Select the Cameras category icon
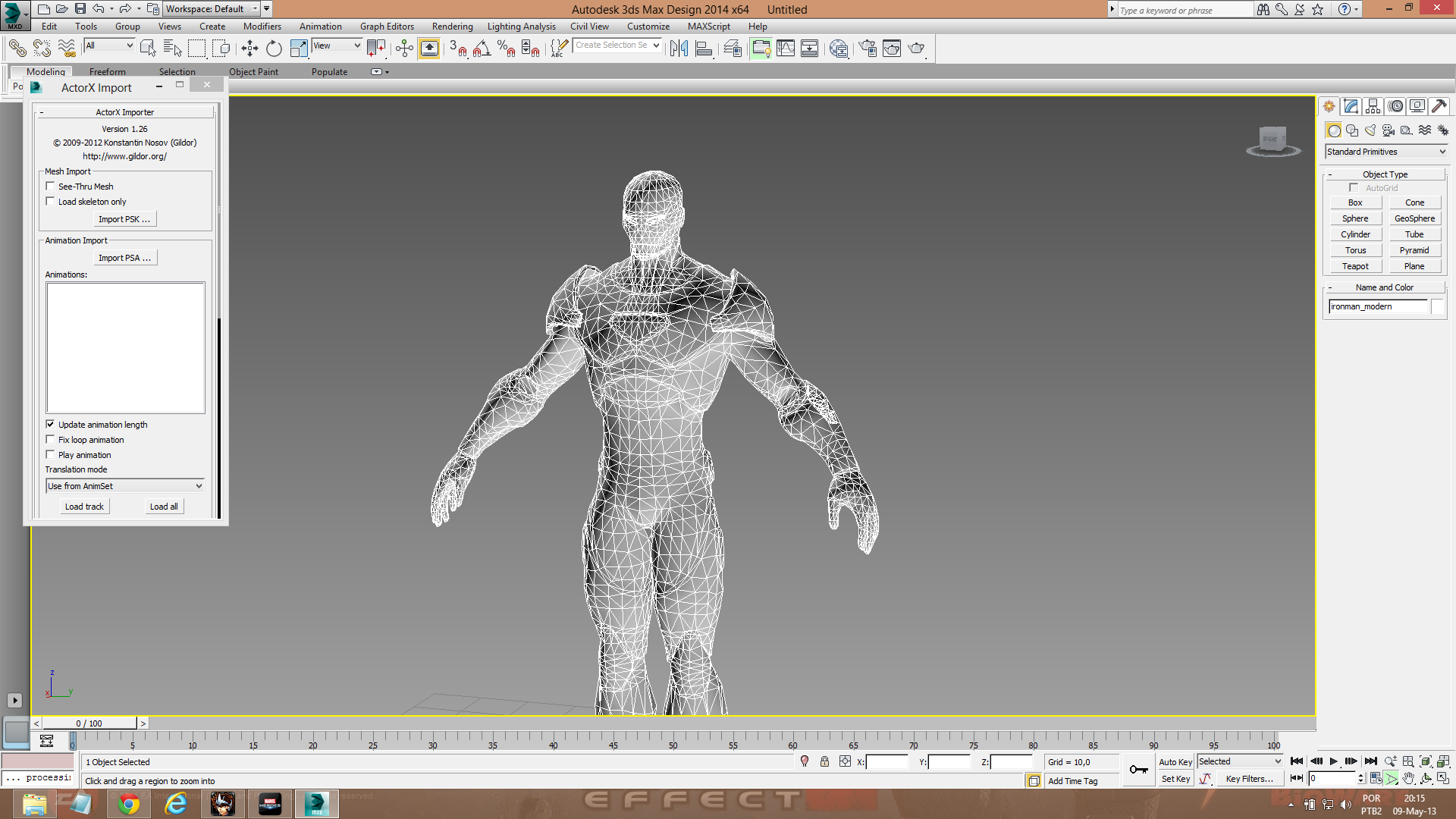The width and height of the screenshot is (1456, 819). pos(1389,130)
